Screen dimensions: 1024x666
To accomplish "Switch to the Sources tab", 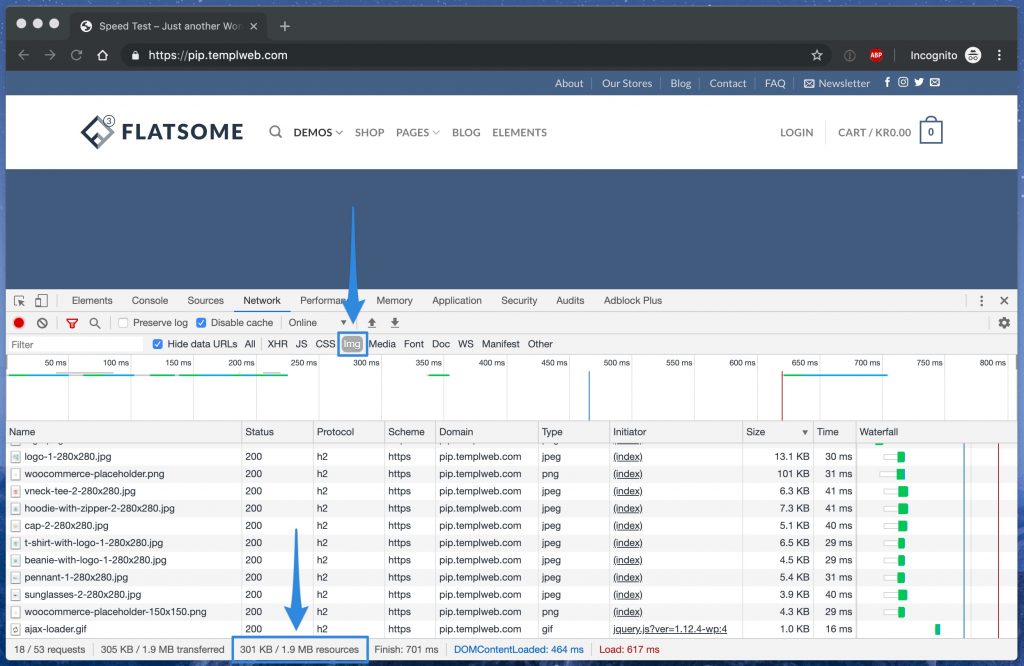I will [206, 300].
